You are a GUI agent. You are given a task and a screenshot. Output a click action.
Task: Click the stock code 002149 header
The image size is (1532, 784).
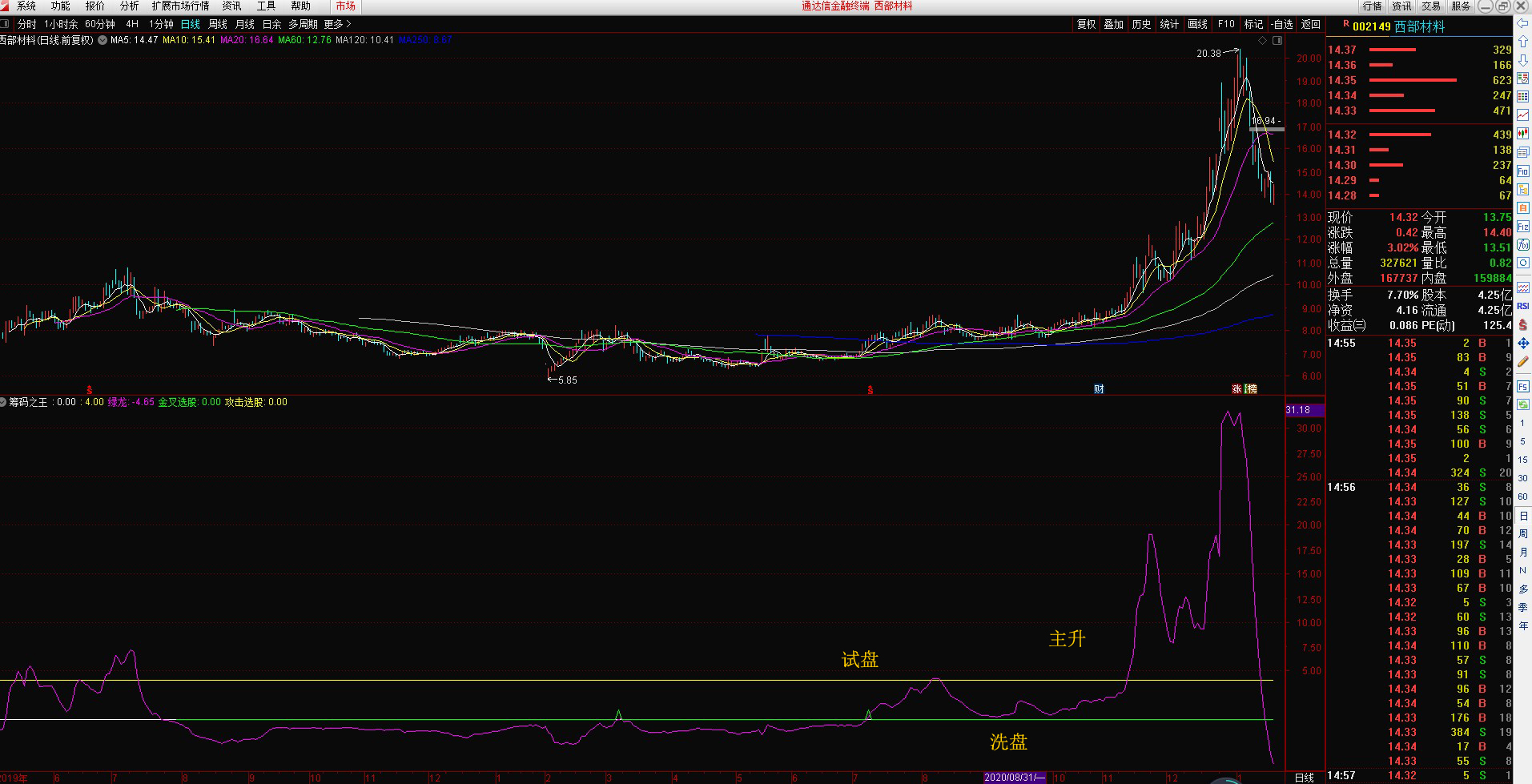point(1371,26)
